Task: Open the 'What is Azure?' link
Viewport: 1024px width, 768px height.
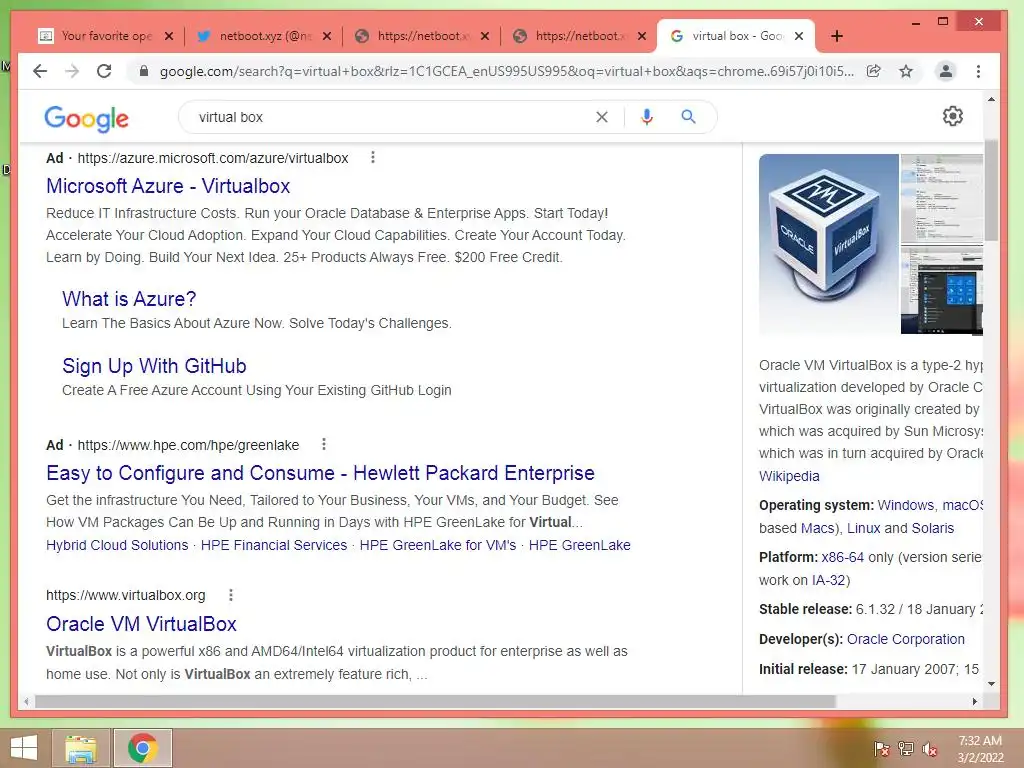Action: pyautogui.click(x=129, y=299)
